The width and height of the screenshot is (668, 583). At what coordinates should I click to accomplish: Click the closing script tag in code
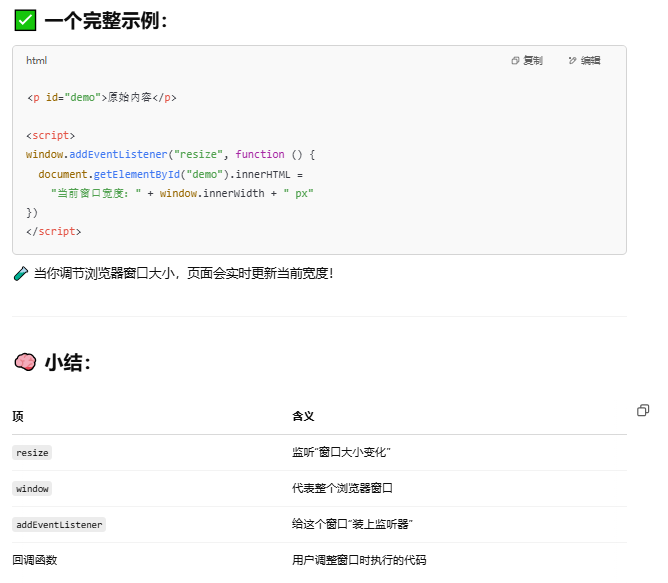tap(53, 231)
